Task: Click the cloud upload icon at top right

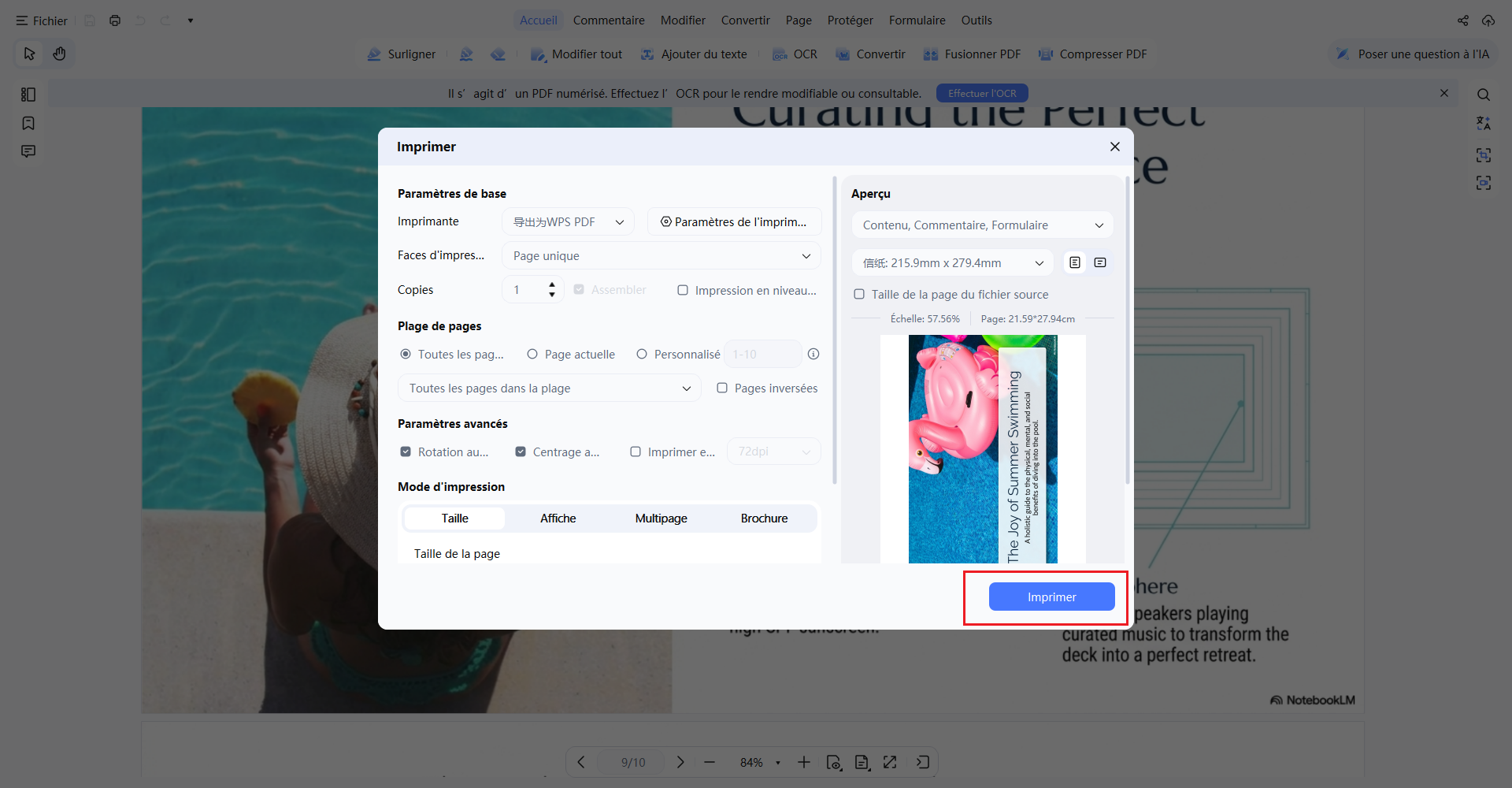Action: (1488, 20)
